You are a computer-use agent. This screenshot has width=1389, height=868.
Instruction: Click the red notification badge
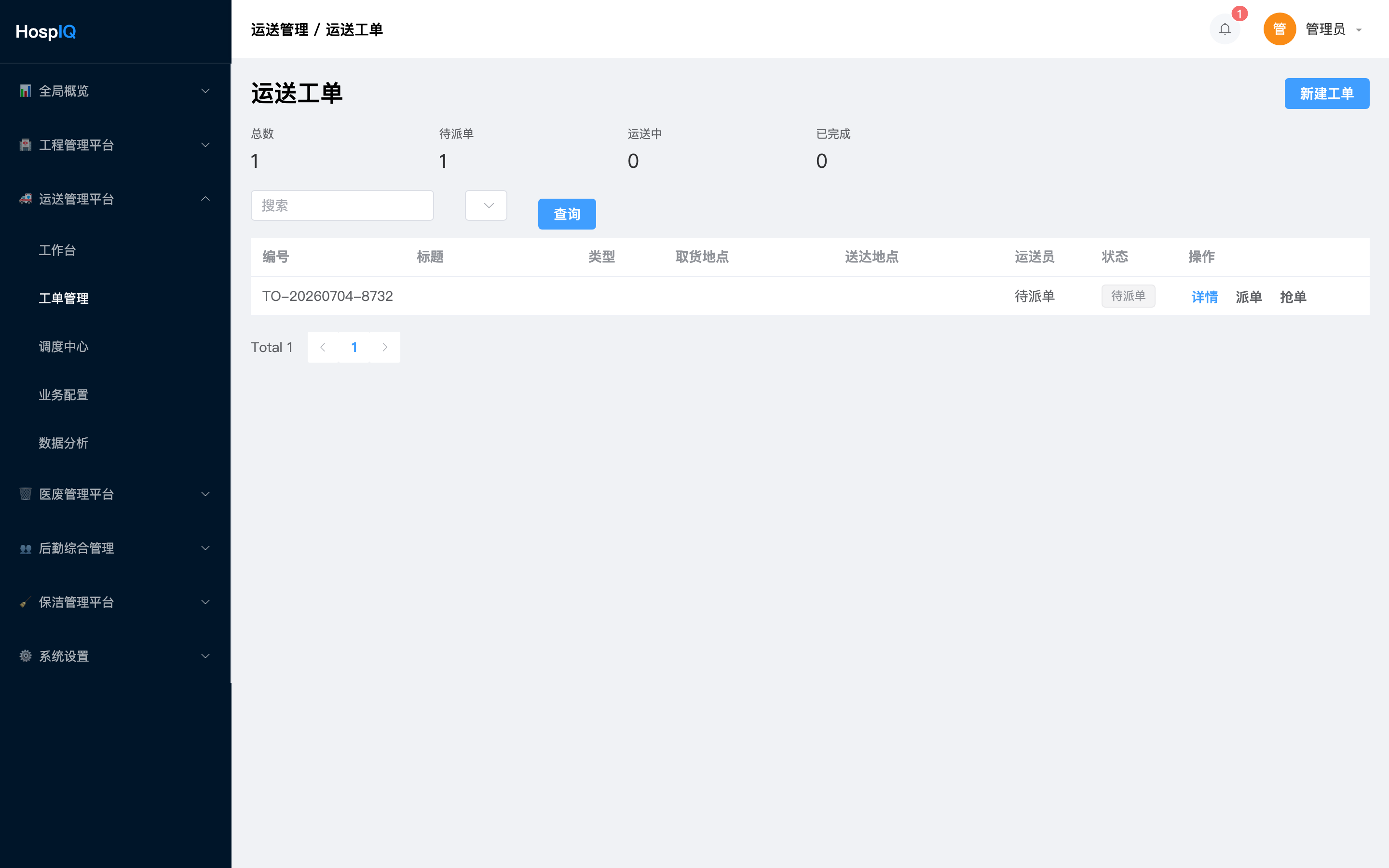1239,14
